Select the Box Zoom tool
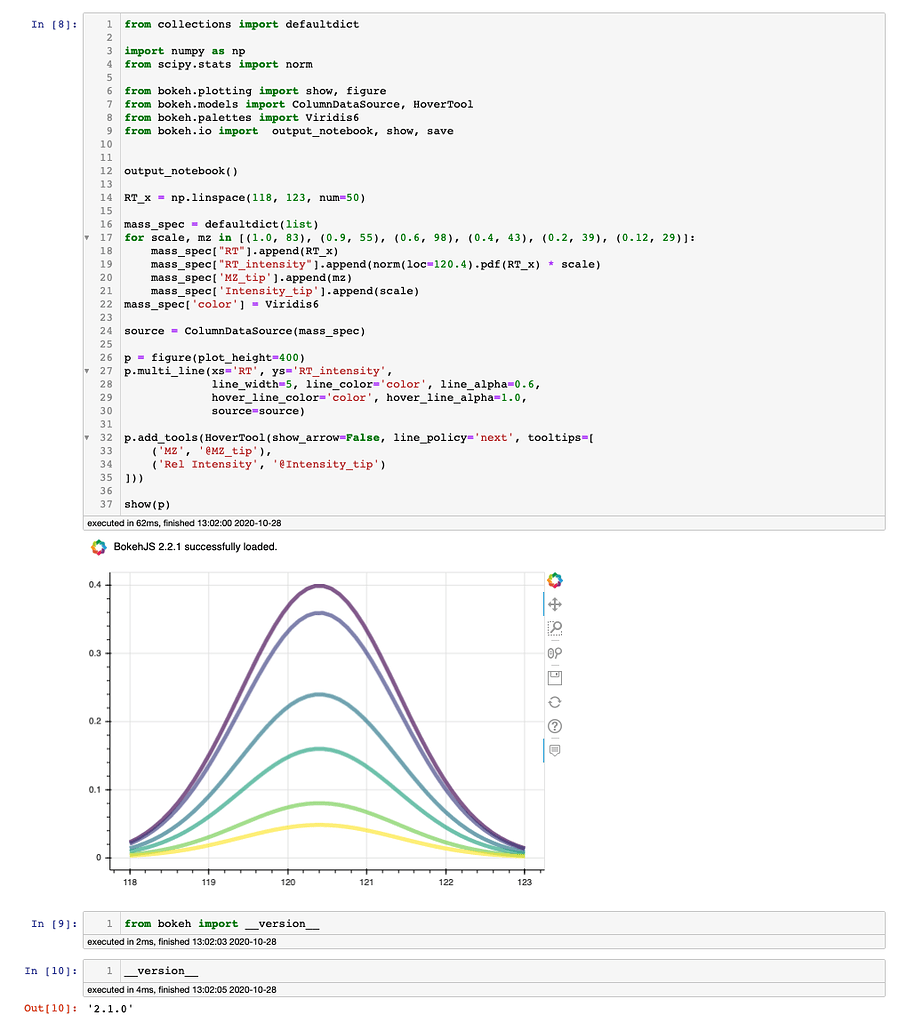 (x=555, y=628)
